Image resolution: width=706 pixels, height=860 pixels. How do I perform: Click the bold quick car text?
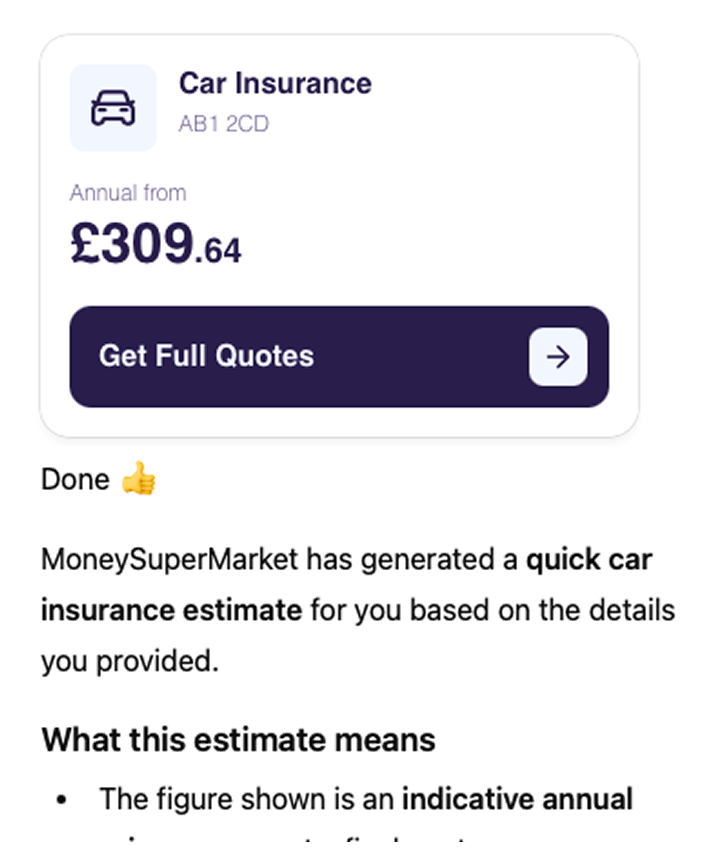tap(589, 559)
